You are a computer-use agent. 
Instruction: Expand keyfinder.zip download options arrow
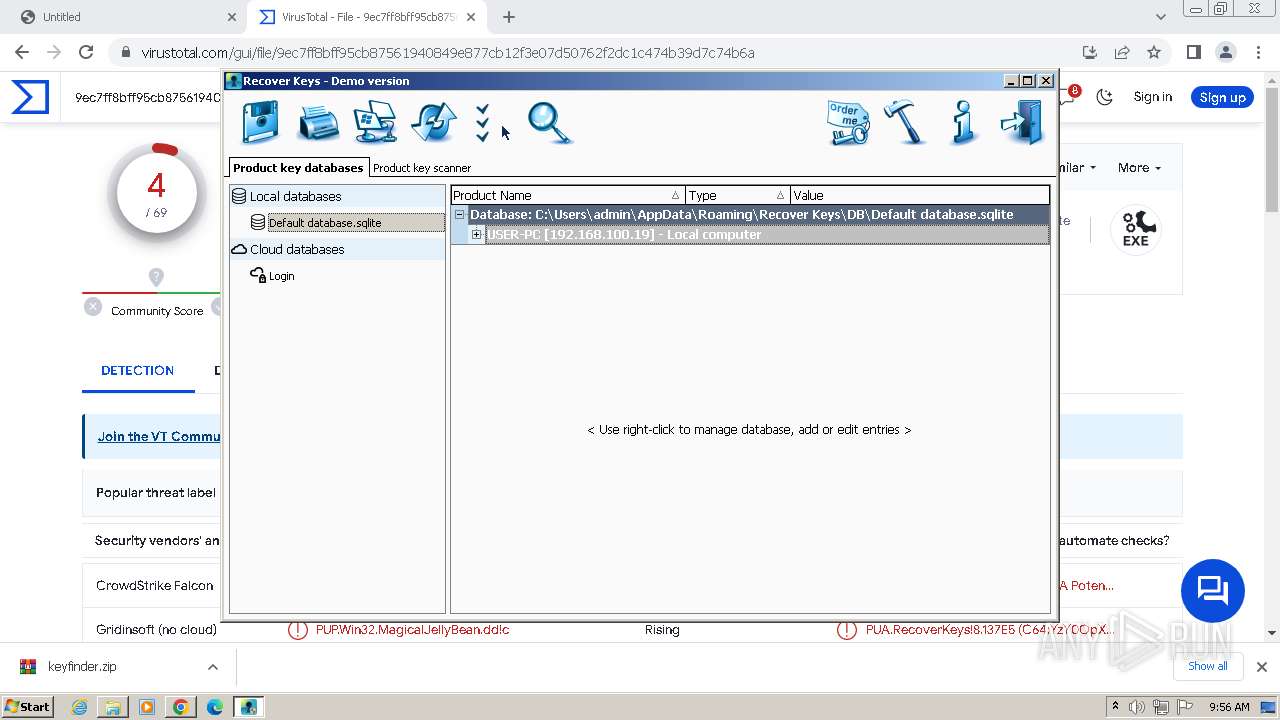(x=213, y=667)
